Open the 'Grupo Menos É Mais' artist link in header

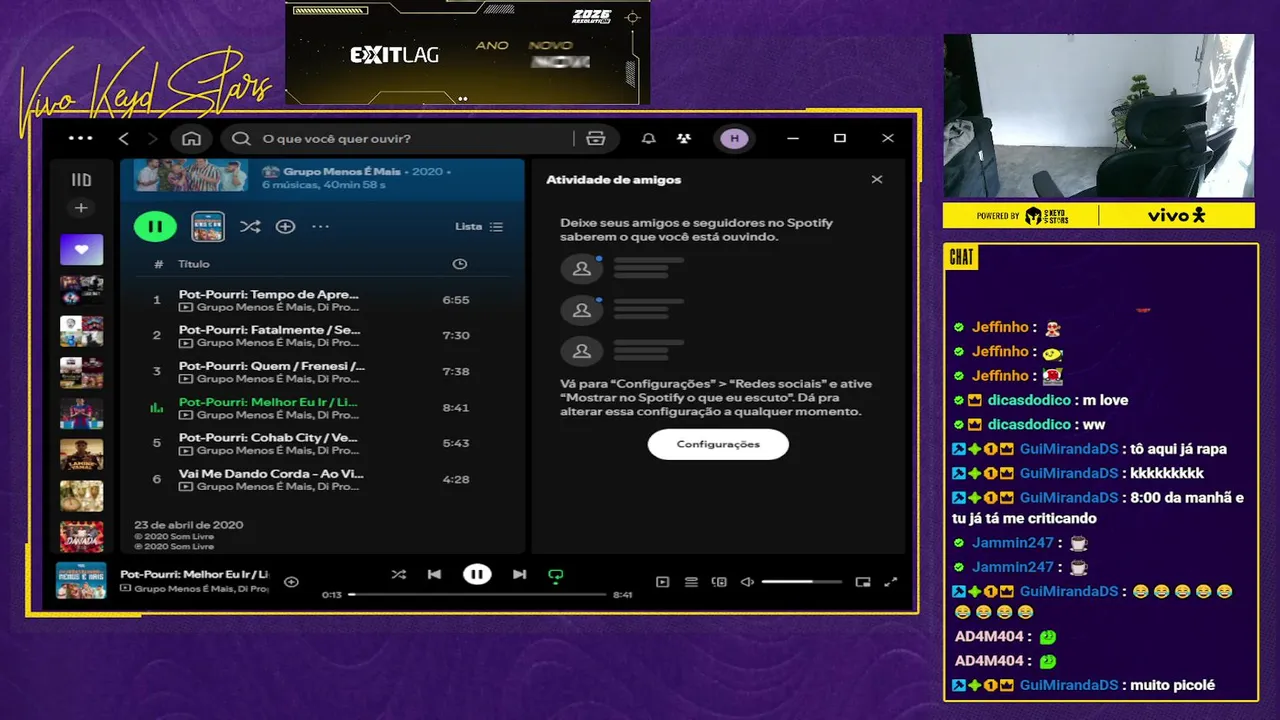pyautogui.click(x=341, y=171)
